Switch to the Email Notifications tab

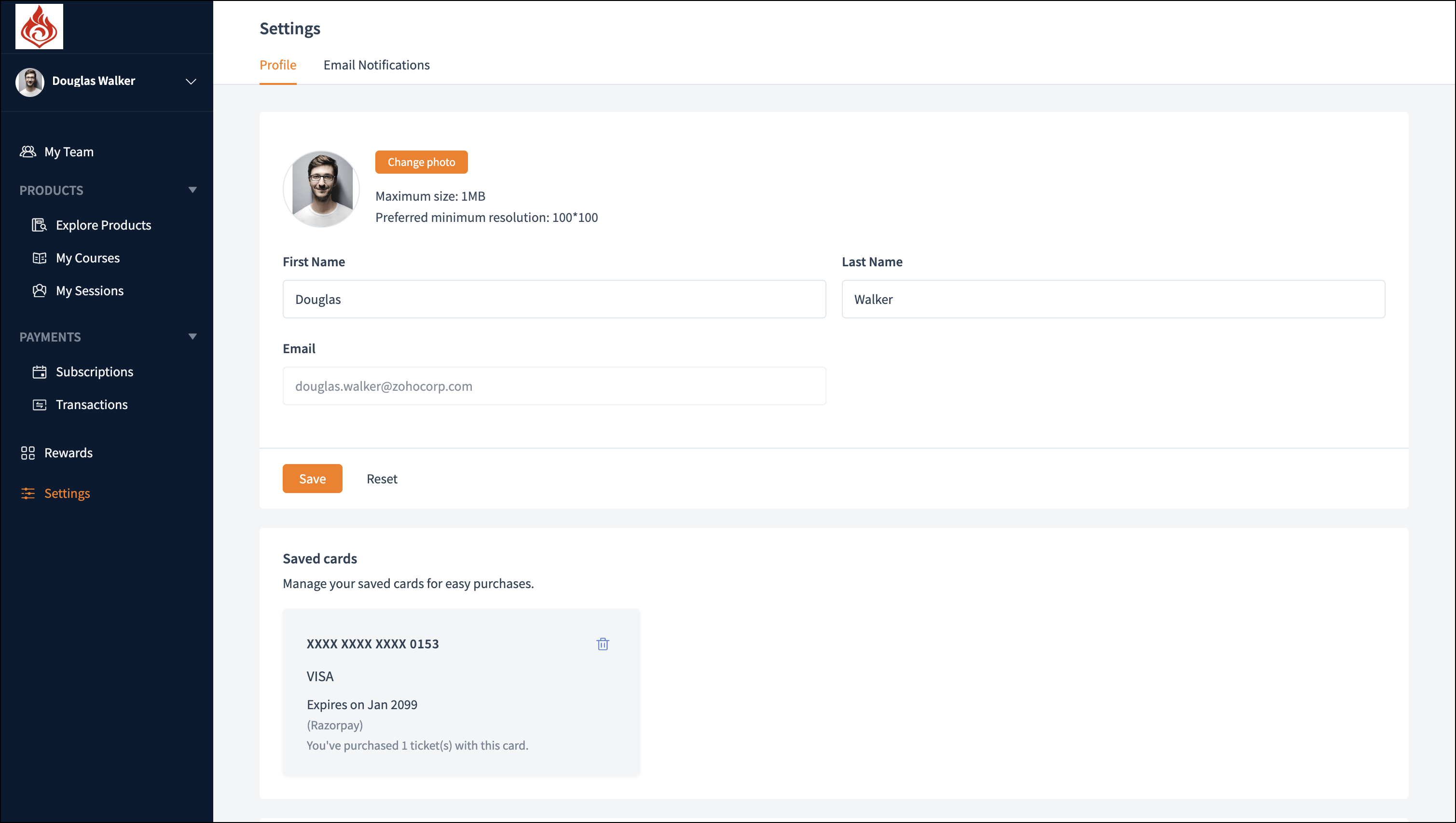coord(376,65)
